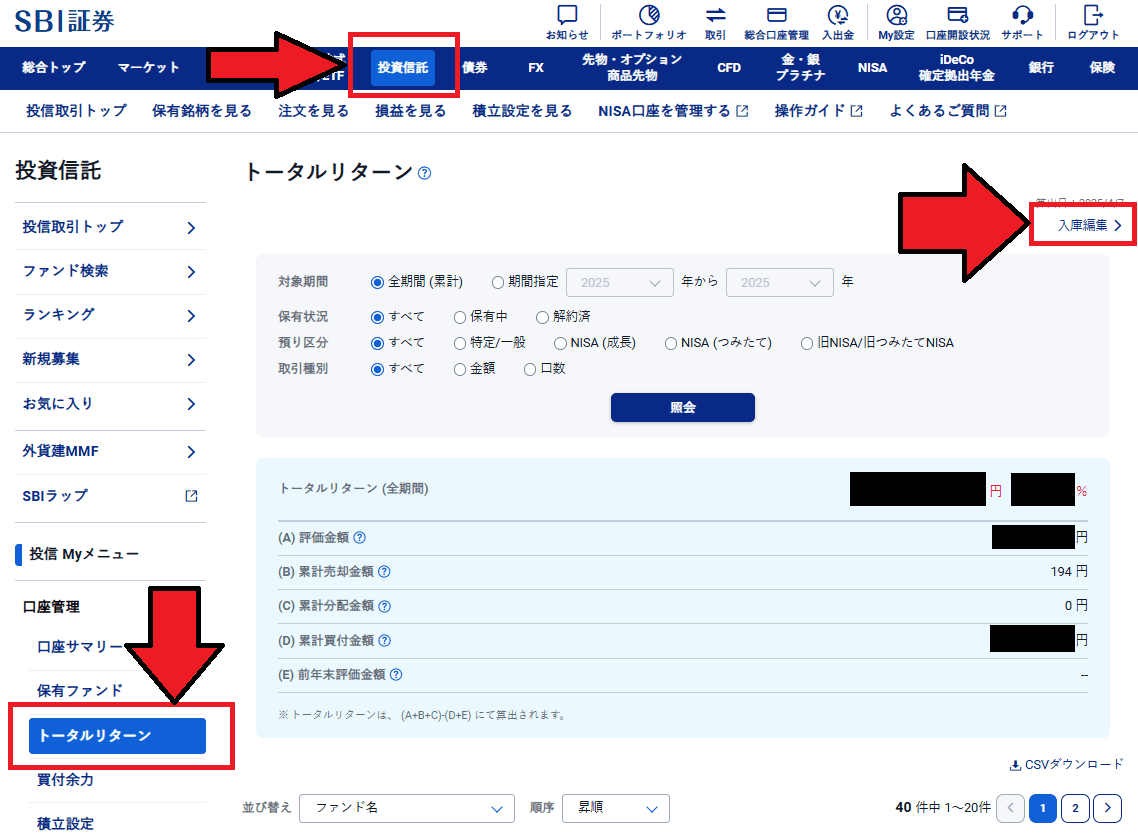1138x839 pixels.
Task: Open 総合口座管理 card icon
Action: [777, 15]
